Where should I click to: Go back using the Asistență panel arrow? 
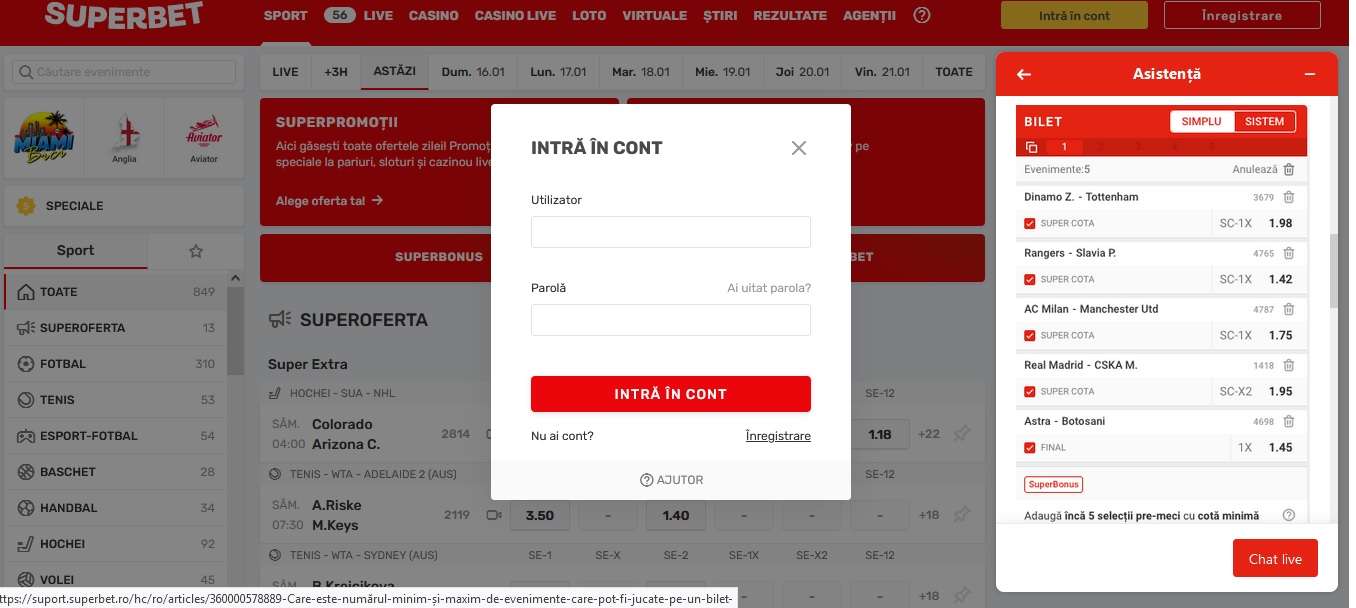(1024, 74)
